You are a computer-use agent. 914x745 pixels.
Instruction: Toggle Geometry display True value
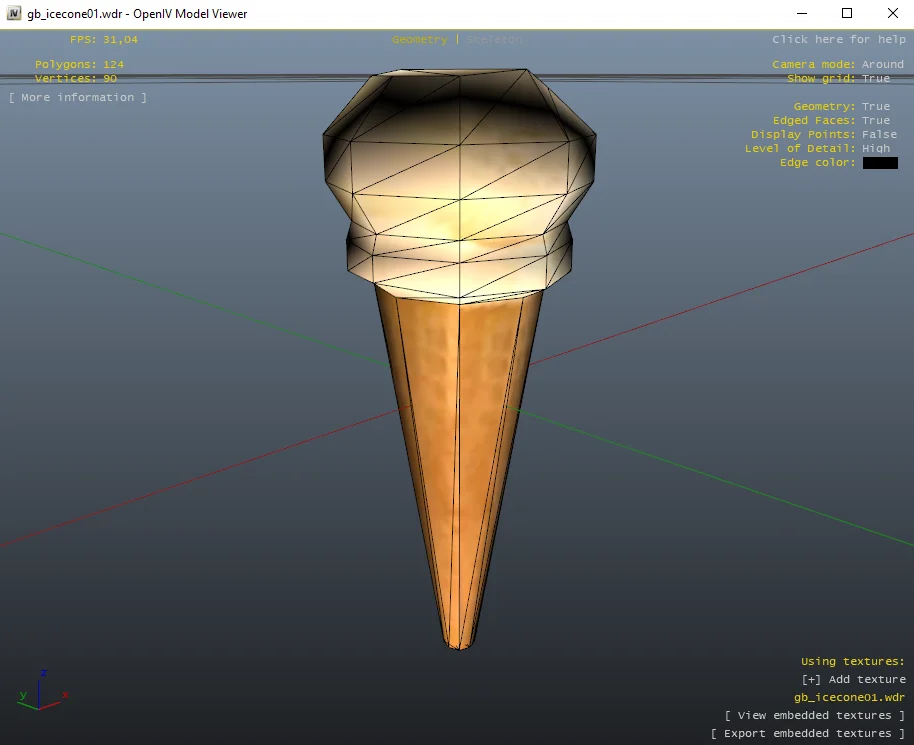(875, 107)
